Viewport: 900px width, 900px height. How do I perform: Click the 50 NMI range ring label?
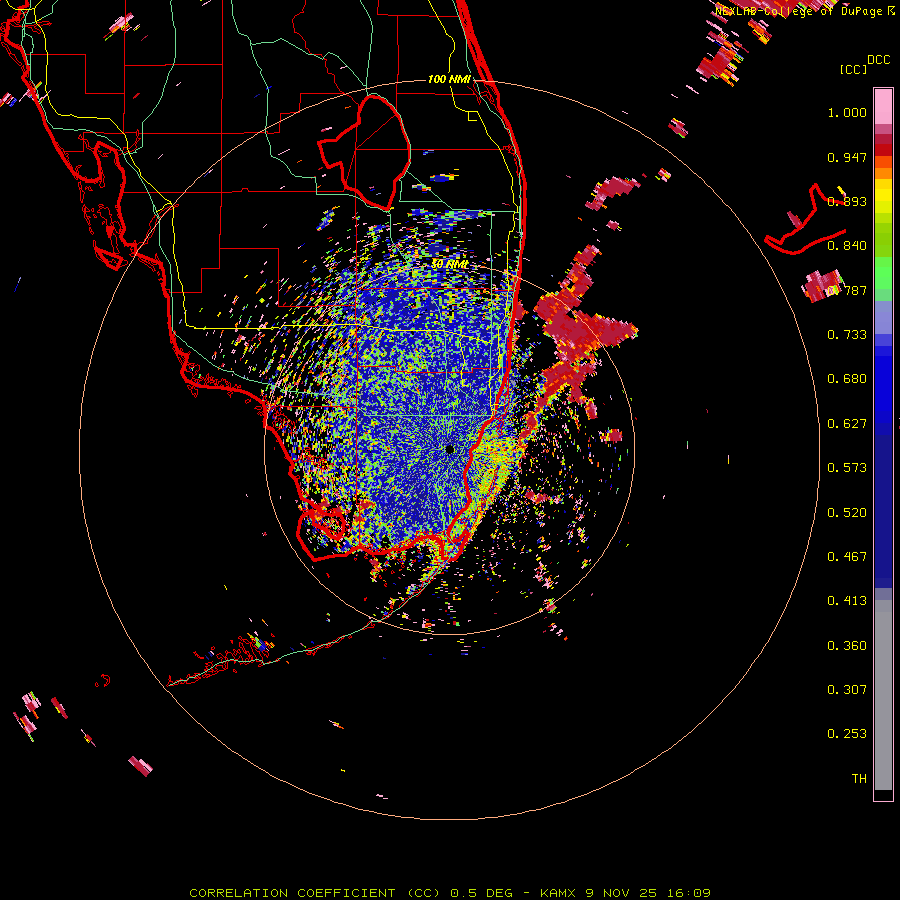coord(449,264)
